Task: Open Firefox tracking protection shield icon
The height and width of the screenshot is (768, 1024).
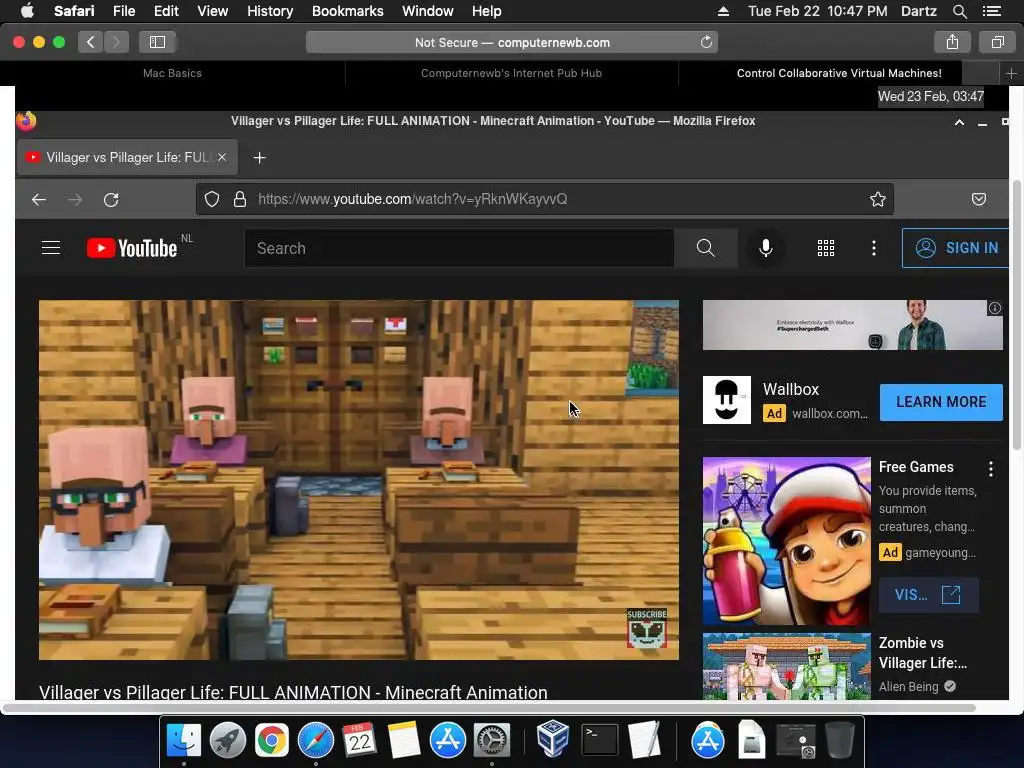Action: (x=212, y=199)
